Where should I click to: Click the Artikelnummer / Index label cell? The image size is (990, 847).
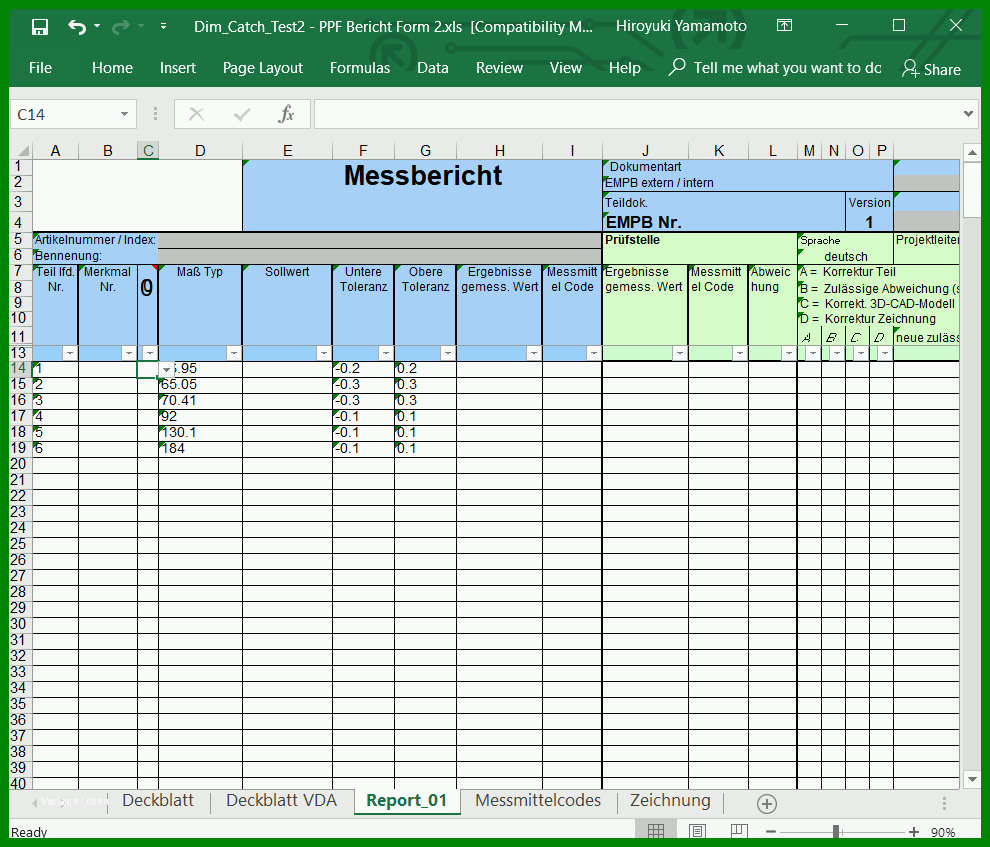(x=95, y=240)
